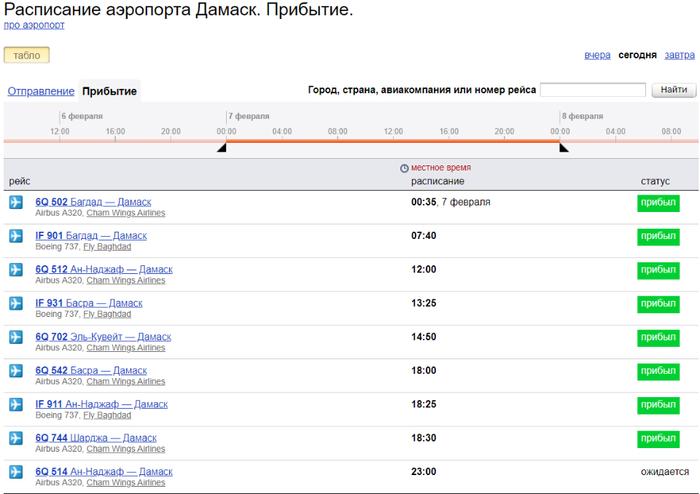Click the airplane icon beside flight 6Q 502

pos(15,203)
